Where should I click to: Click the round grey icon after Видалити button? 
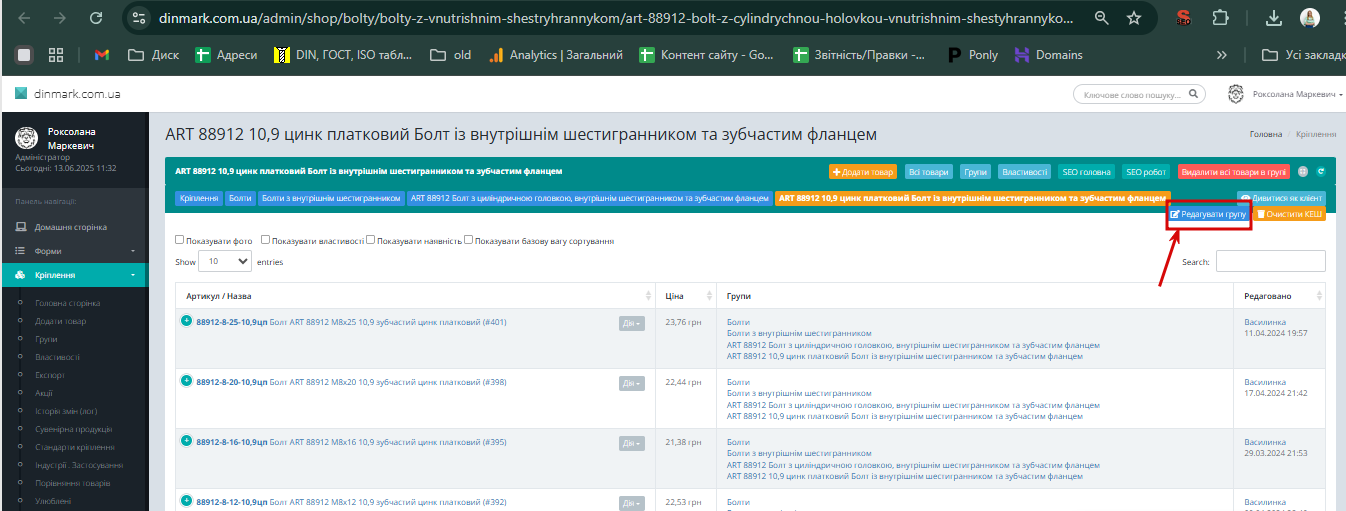[1303, 172]
